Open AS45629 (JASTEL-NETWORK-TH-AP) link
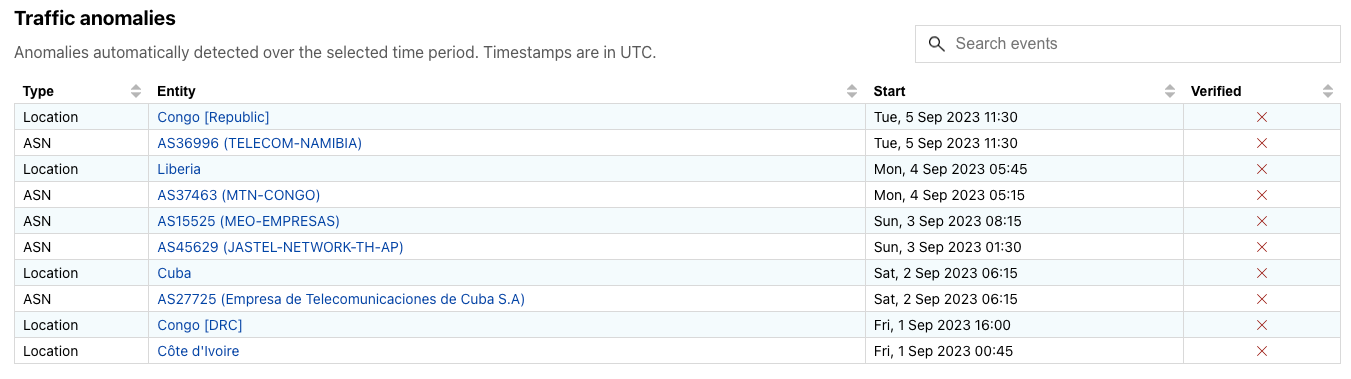Viewport: 1351px width, 379px height. pyautogui.click(x=280, y=247)
